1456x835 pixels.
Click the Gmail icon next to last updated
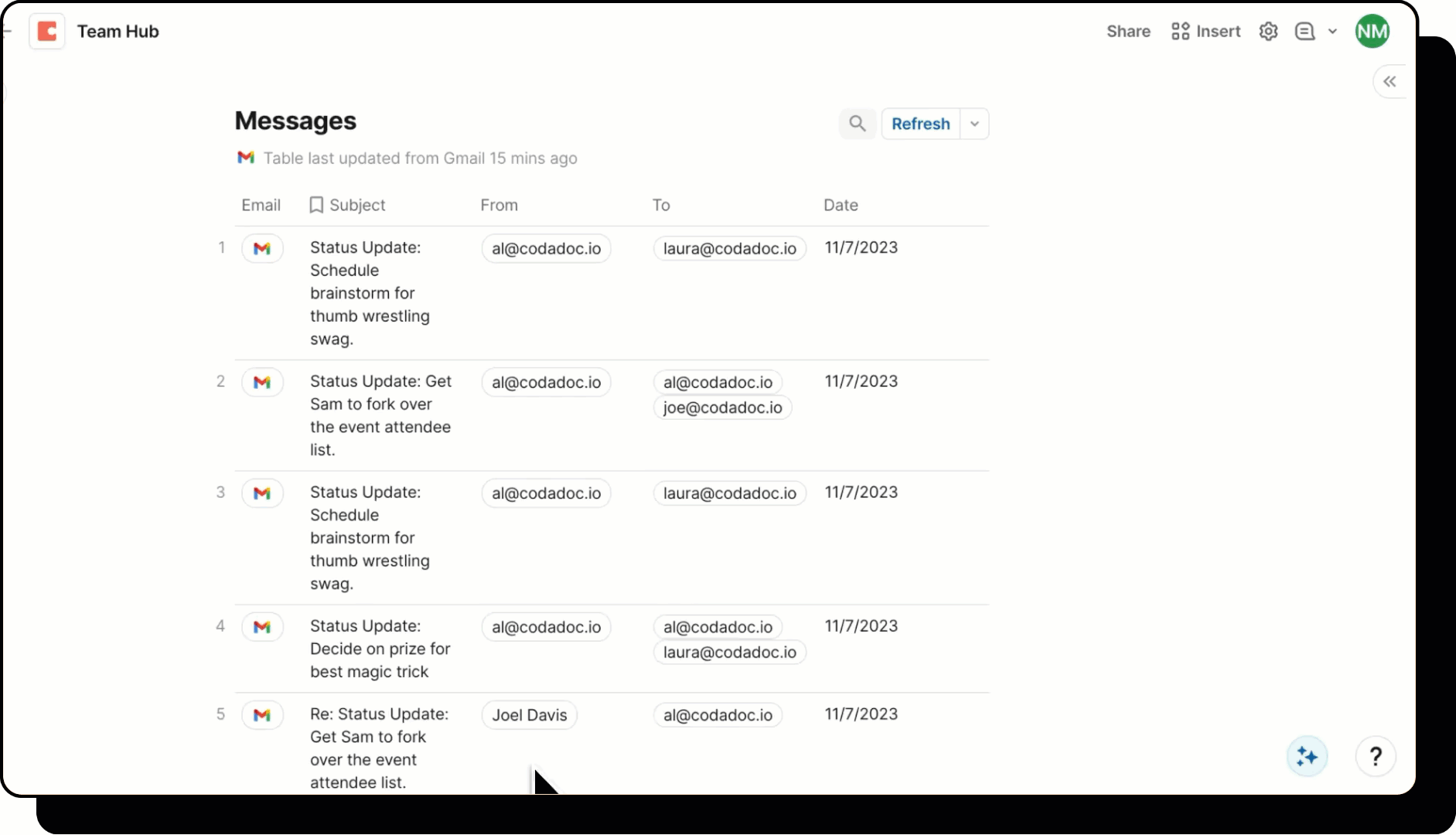click(246, 158)
